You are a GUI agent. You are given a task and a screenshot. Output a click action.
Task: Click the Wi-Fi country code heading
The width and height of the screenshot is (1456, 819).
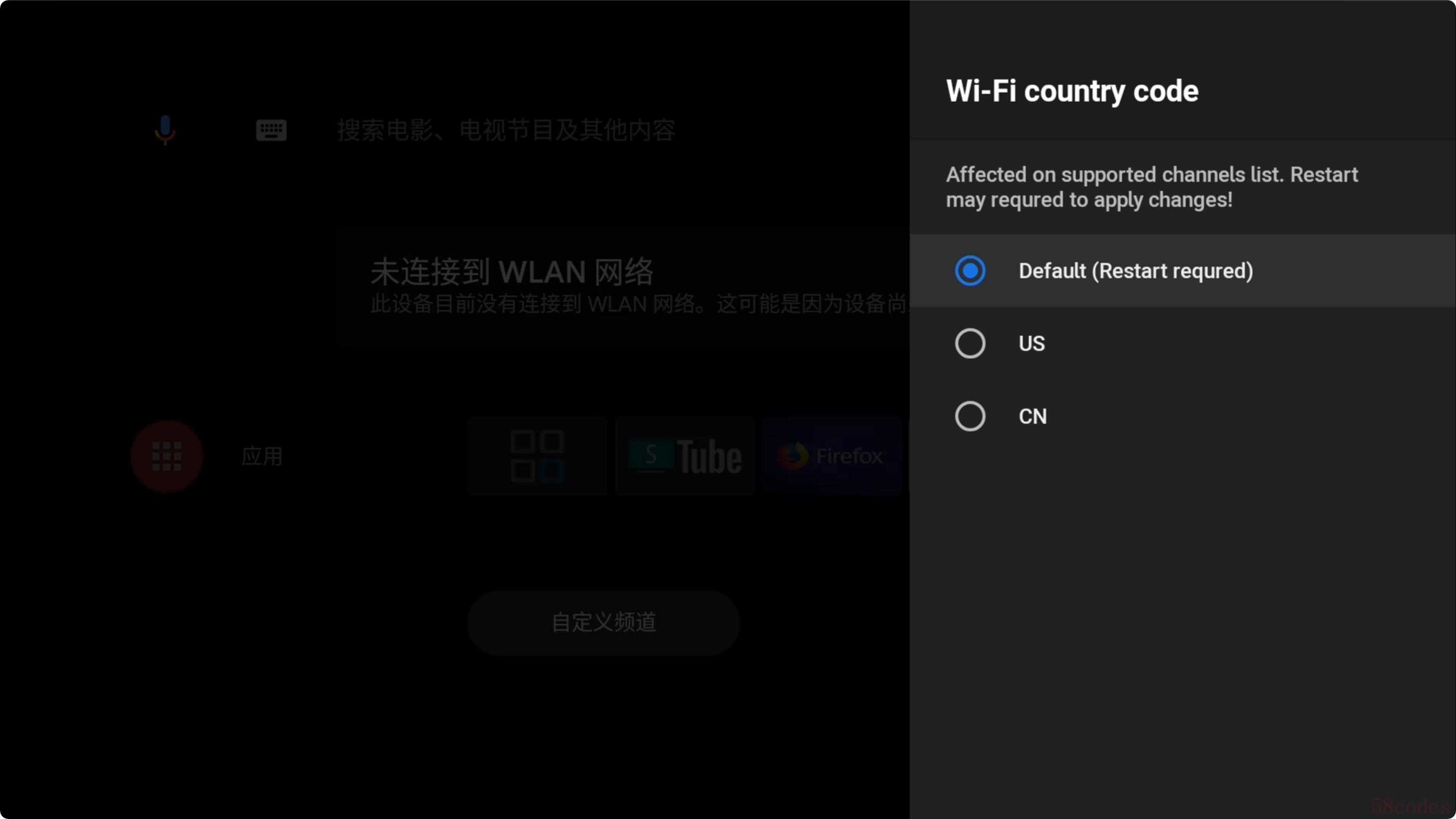(x=1072, y=91)
